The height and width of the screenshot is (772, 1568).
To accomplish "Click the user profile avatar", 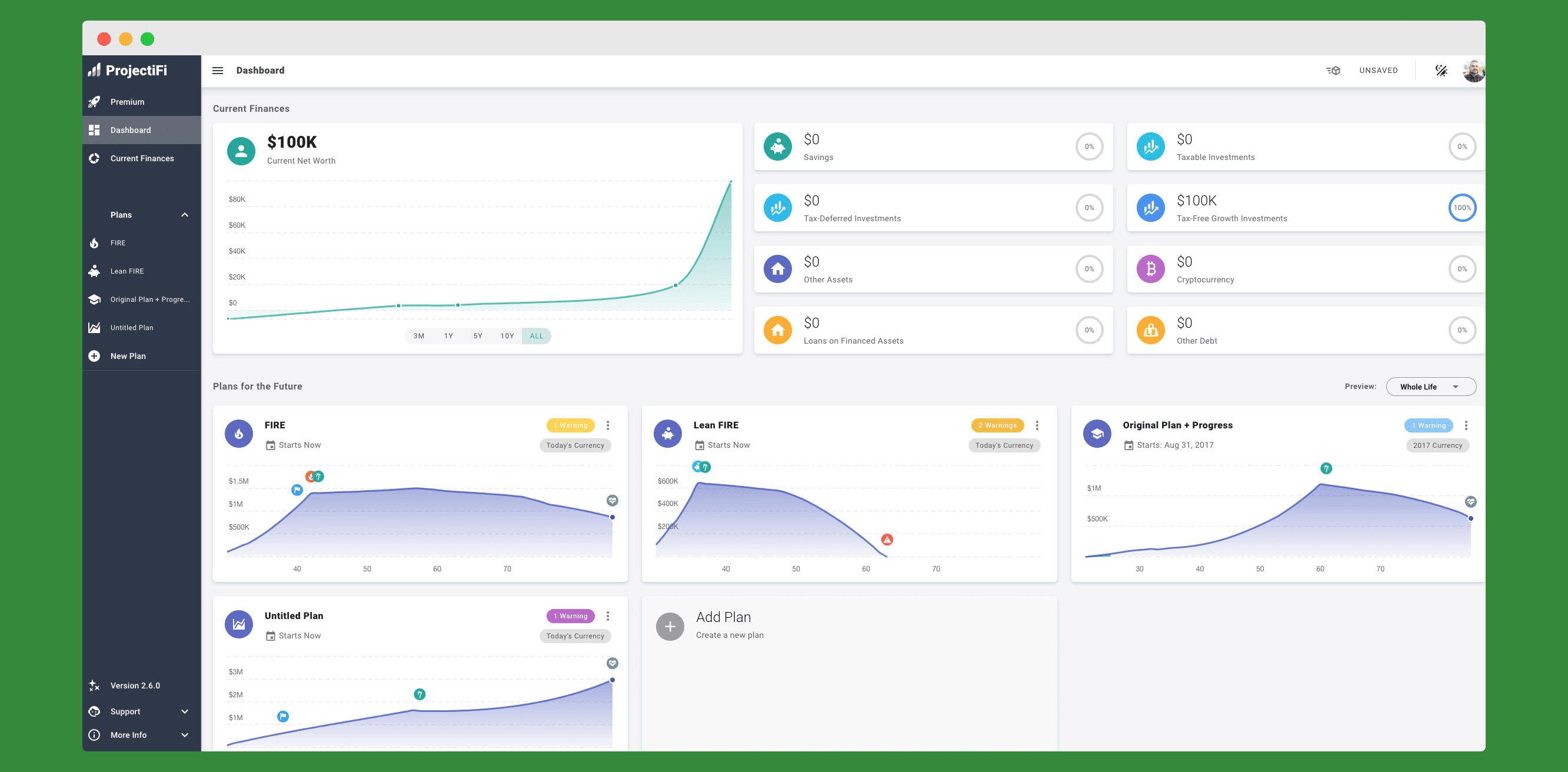I will pyautogui.click(x=1473, y=71).
